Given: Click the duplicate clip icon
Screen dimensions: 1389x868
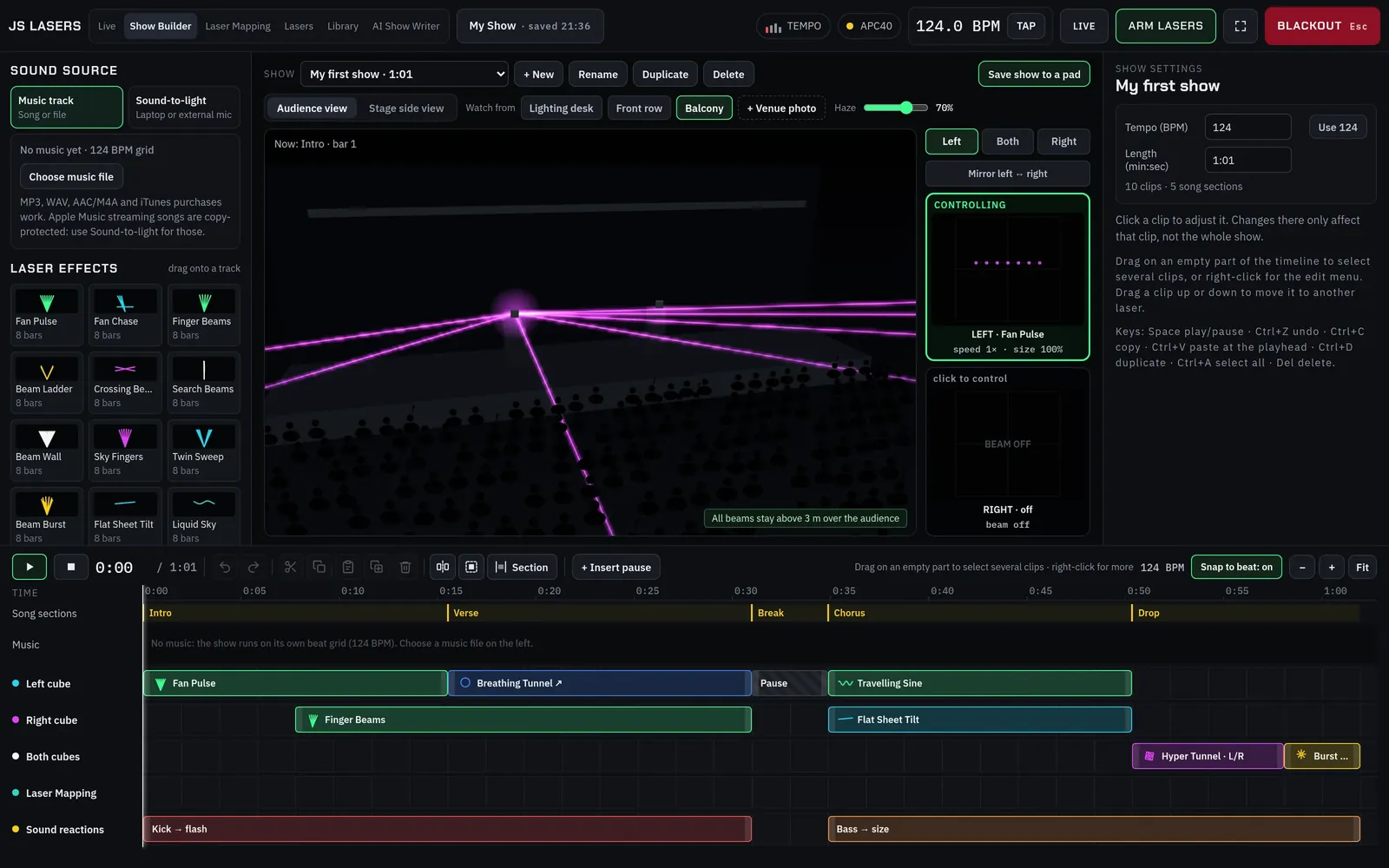Looking at the screenshot, I should [x=376, y=567].
